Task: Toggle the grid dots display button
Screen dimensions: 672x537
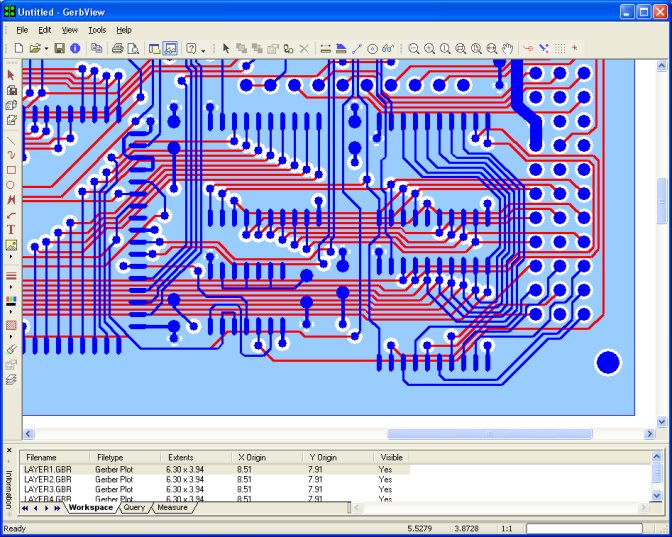Action: [560, 48]
